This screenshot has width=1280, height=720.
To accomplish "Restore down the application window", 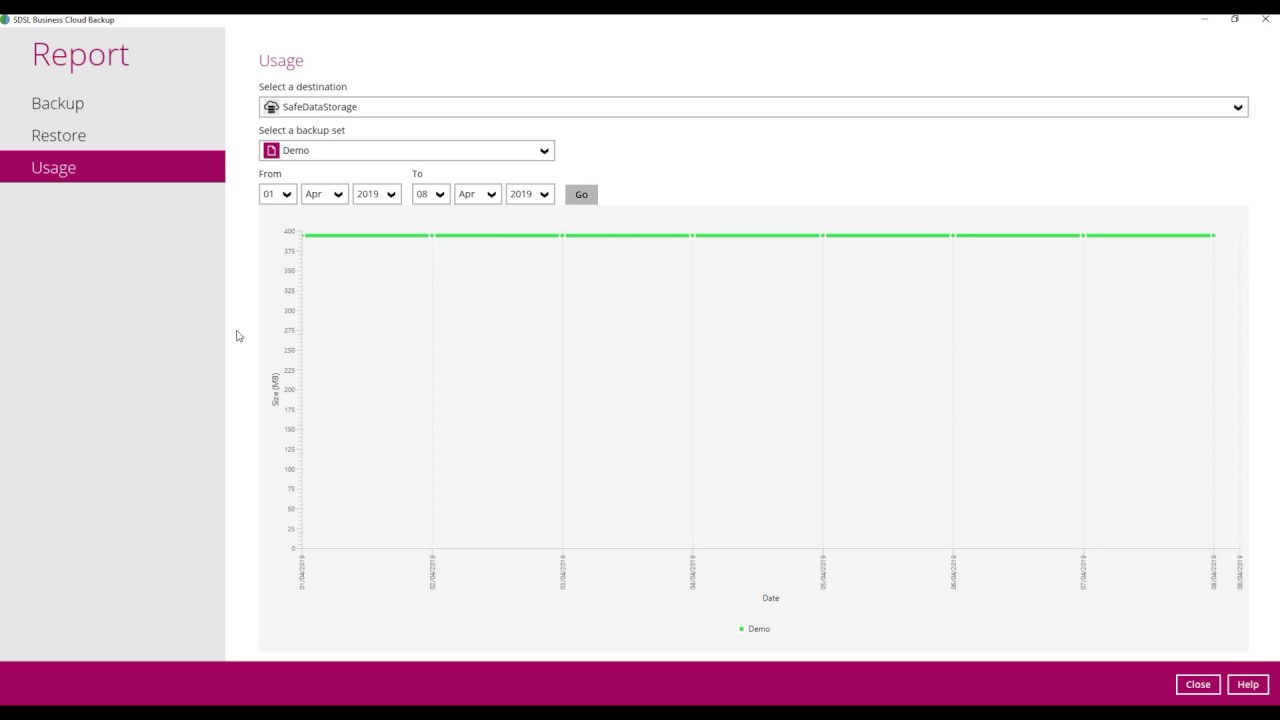I will (x=1234, y=19).
